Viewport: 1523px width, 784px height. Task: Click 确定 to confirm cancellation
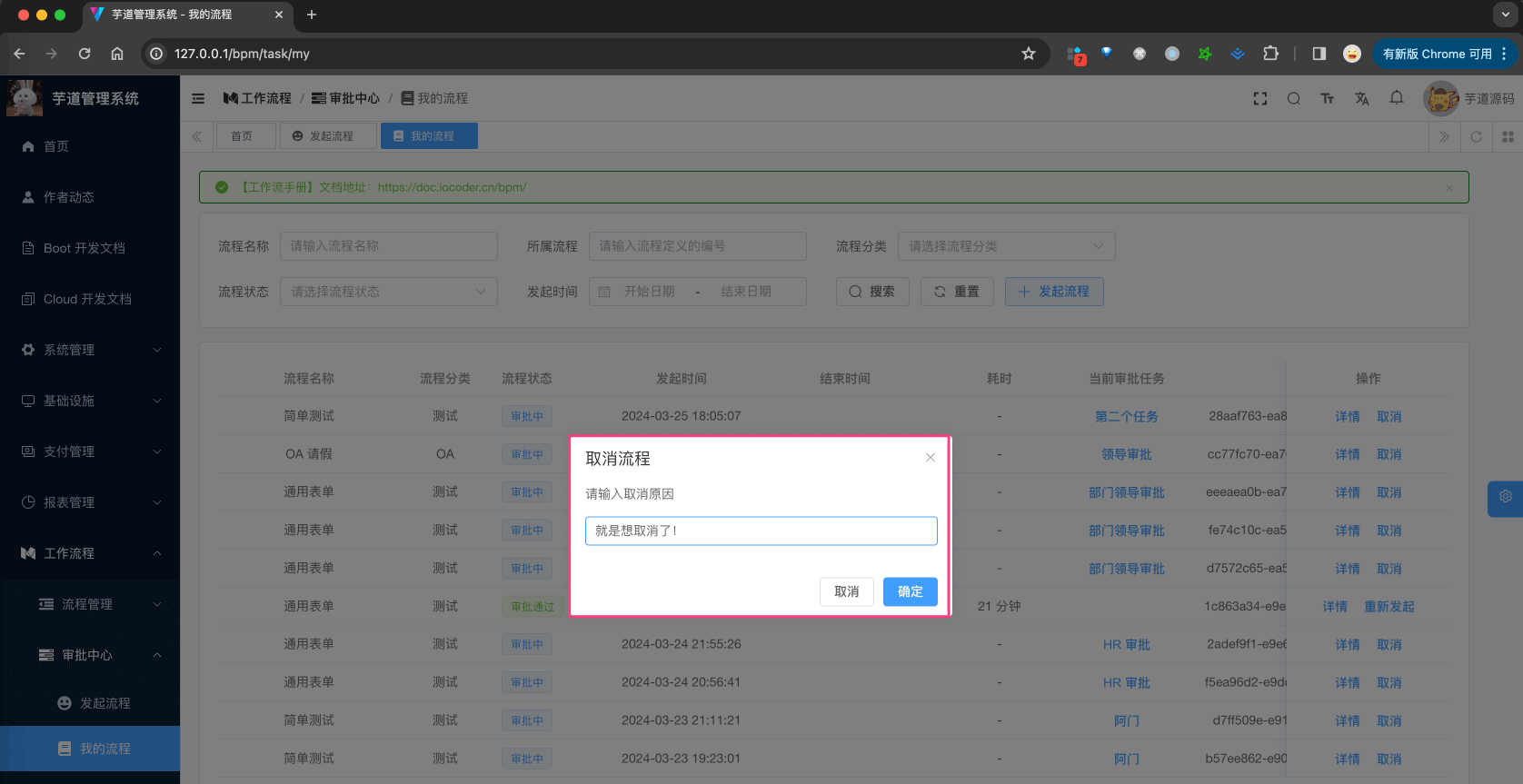coord(910,591)
